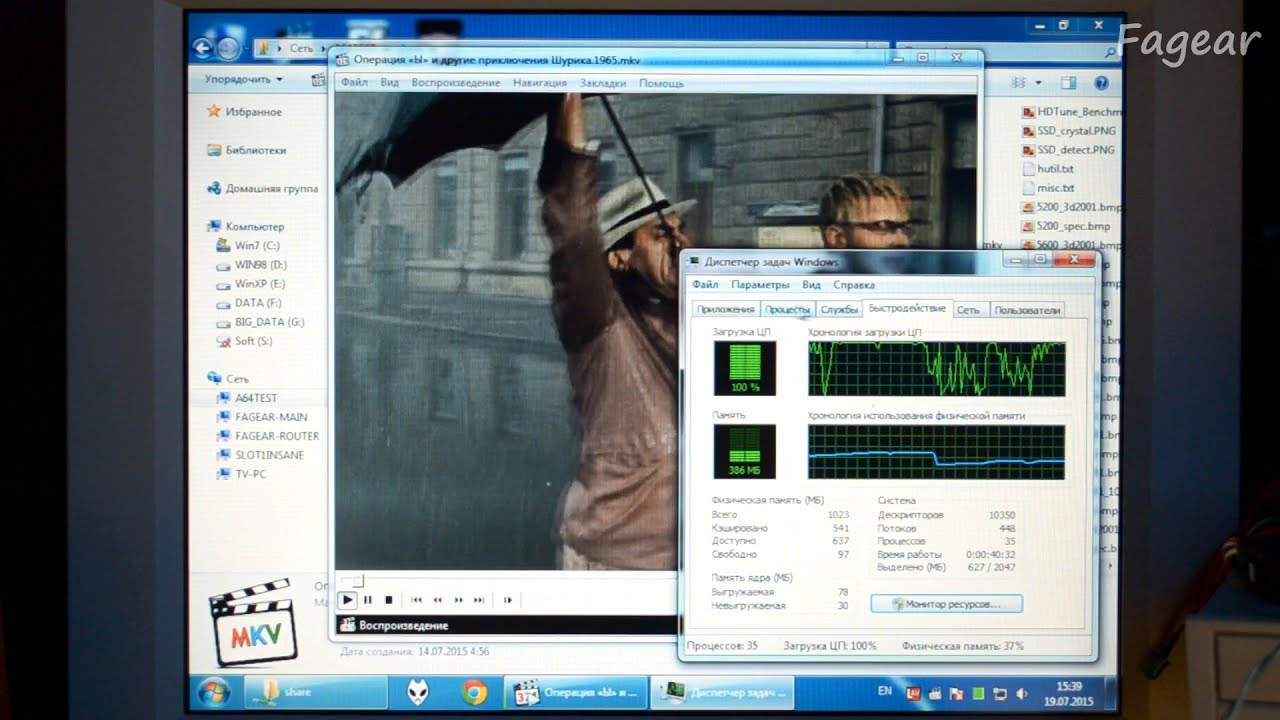Image resolution: width=1280 pixels, height=720 pixels.
Task: Click the CPU usage history graph
Action: [936, 369]
